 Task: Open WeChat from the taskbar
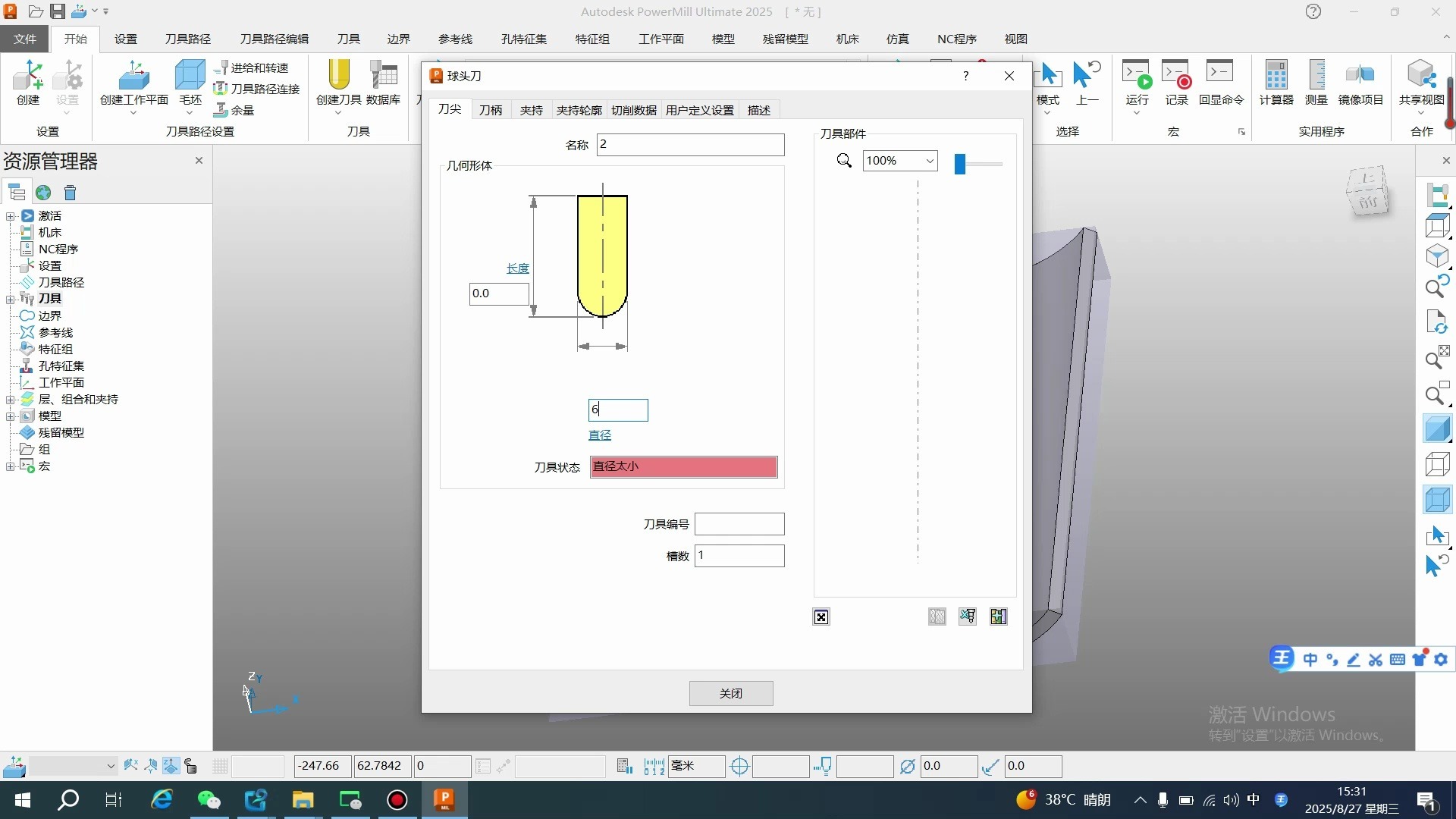(x=209, y=800)
